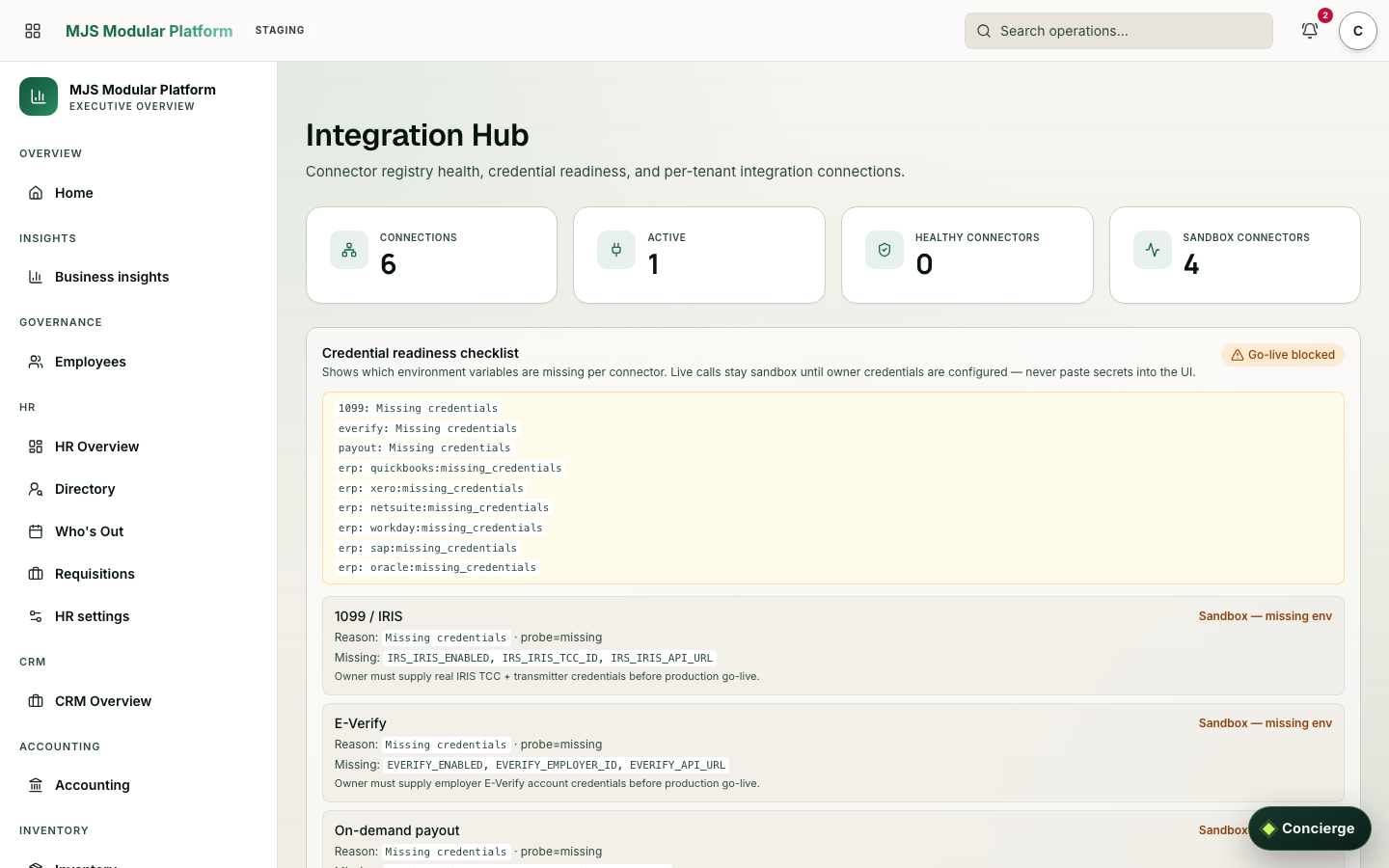1389x868 pixels.
Task: Click the Go-live blocked warning triangle icon
Action: (x=1238, y=355)
